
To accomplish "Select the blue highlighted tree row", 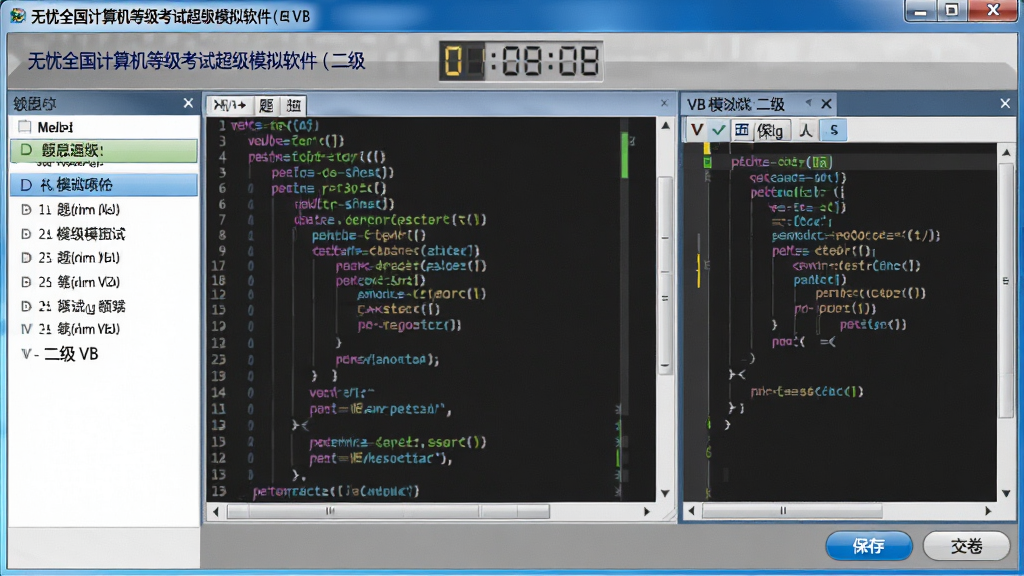I will [104, 185].
